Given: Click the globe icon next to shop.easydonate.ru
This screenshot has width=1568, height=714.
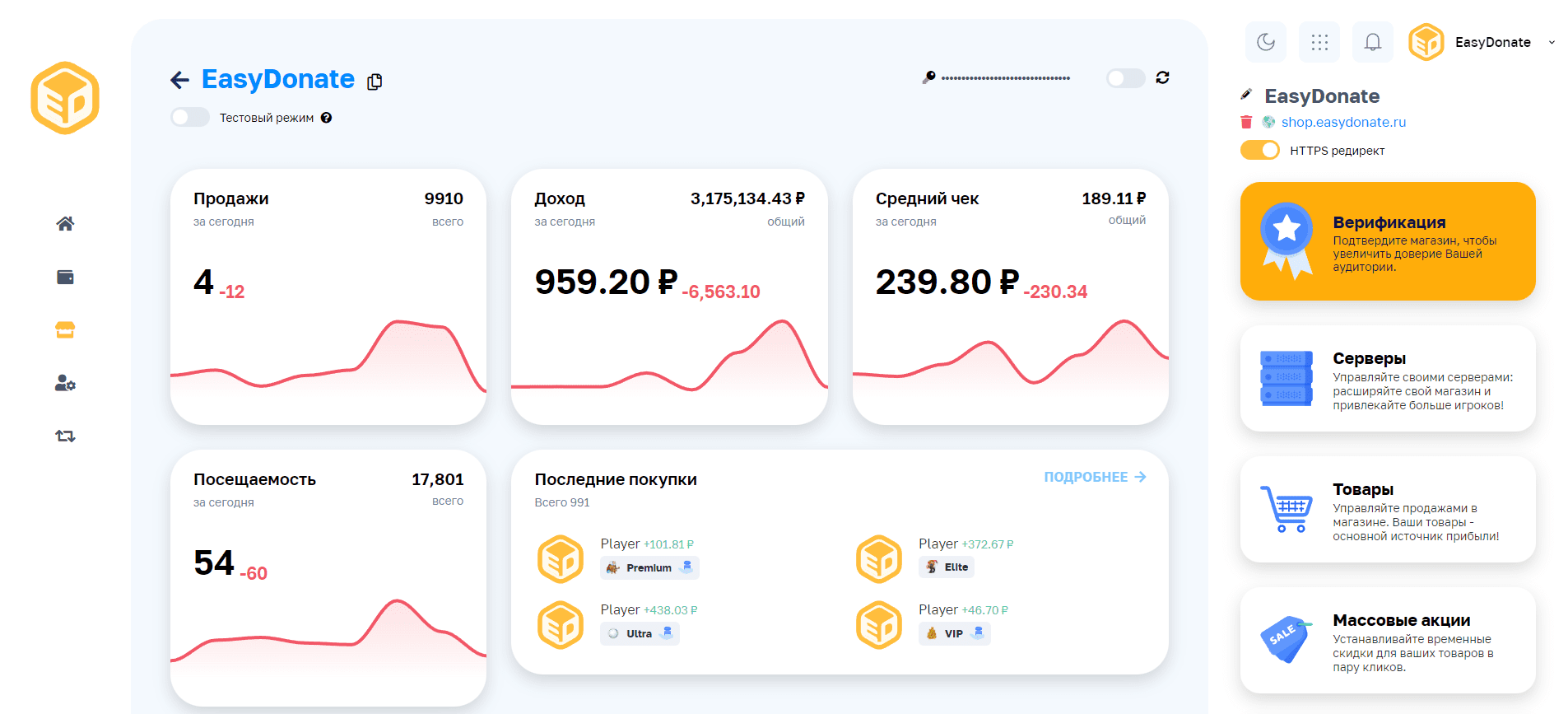Looking at the screenshot, I should coord(1268,122).
